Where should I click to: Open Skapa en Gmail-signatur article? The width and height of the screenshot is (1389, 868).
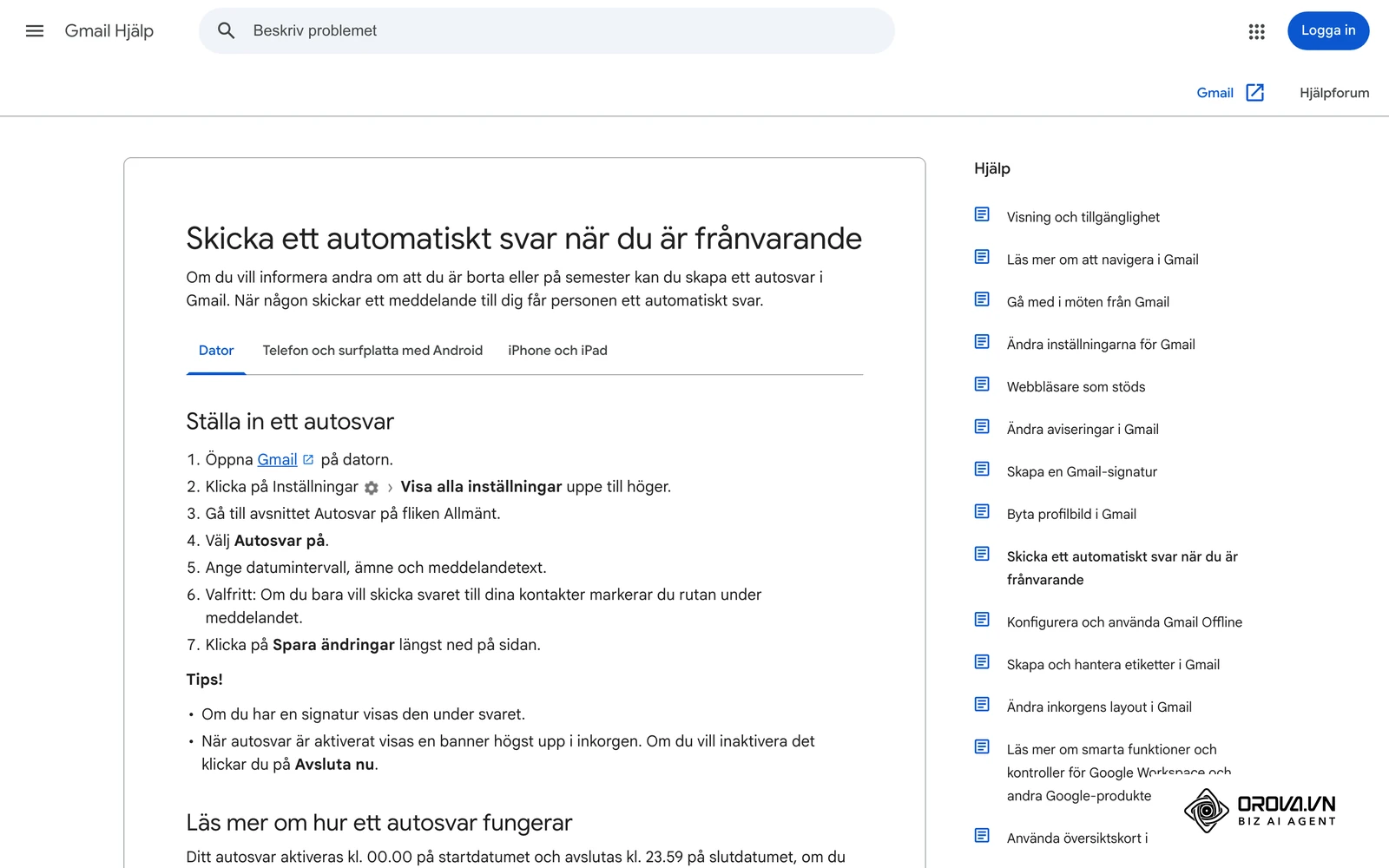tap(1082, 472)
